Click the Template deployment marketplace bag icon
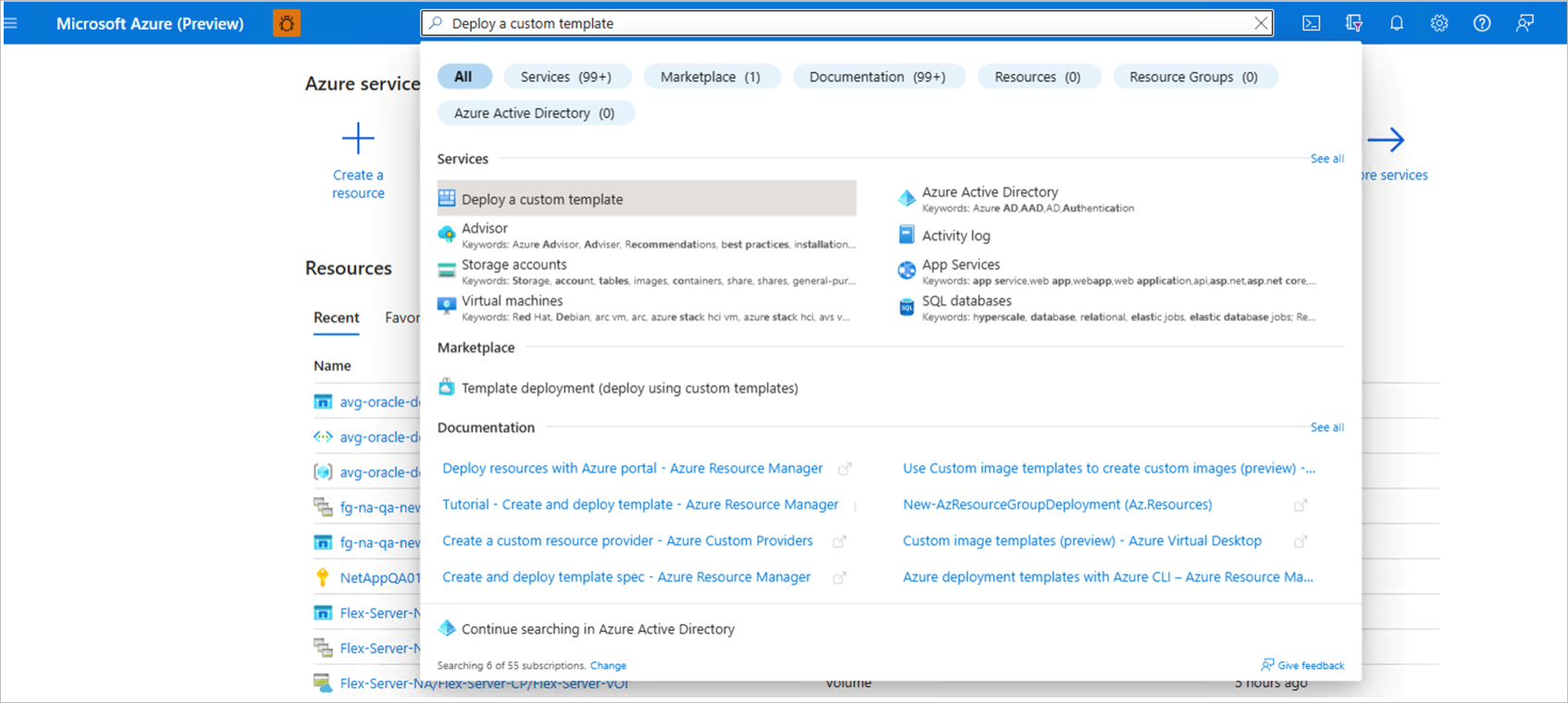The image size is (1568, 703). coord(447,387)
